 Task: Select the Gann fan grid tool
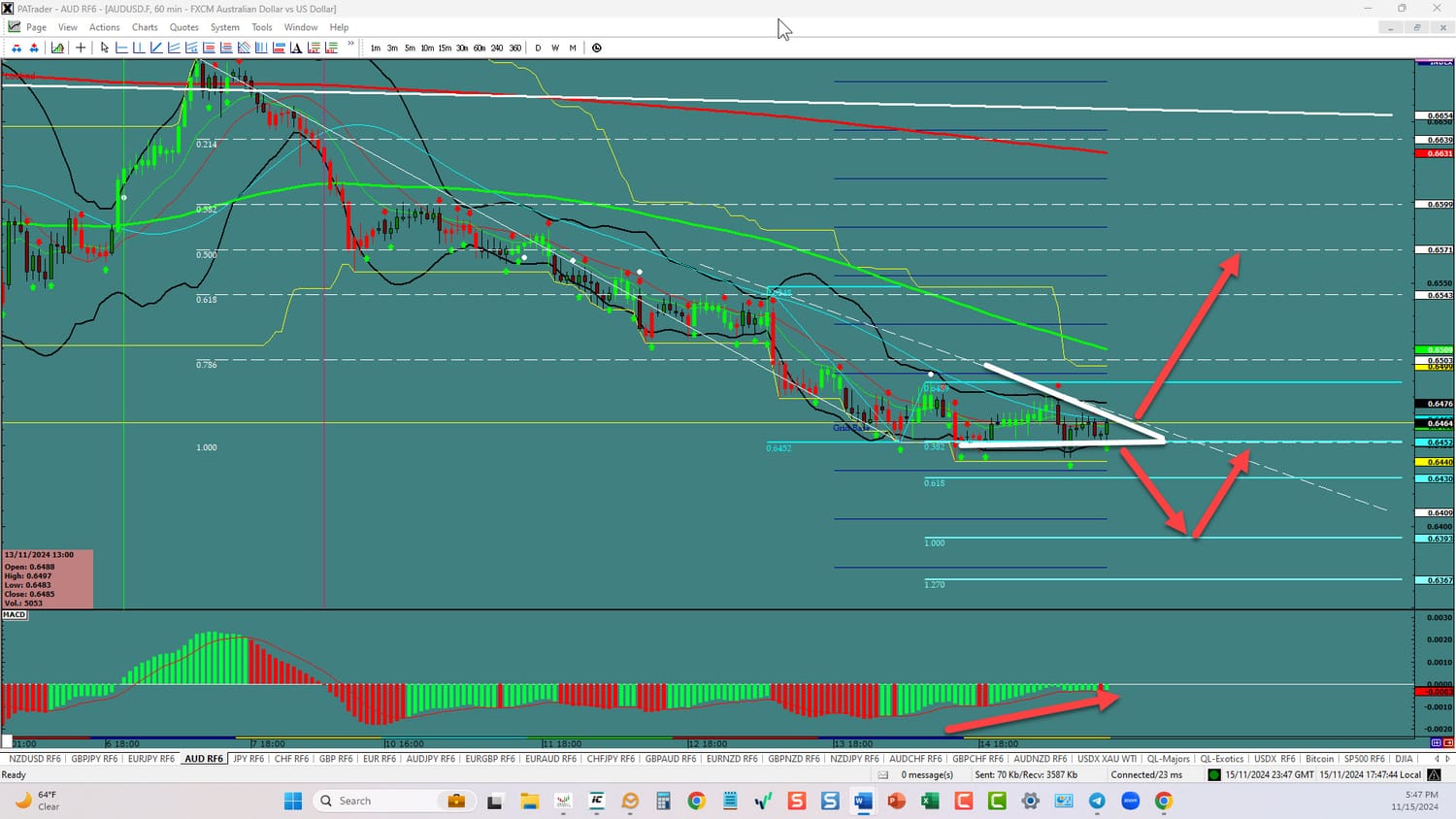point(244,48)
